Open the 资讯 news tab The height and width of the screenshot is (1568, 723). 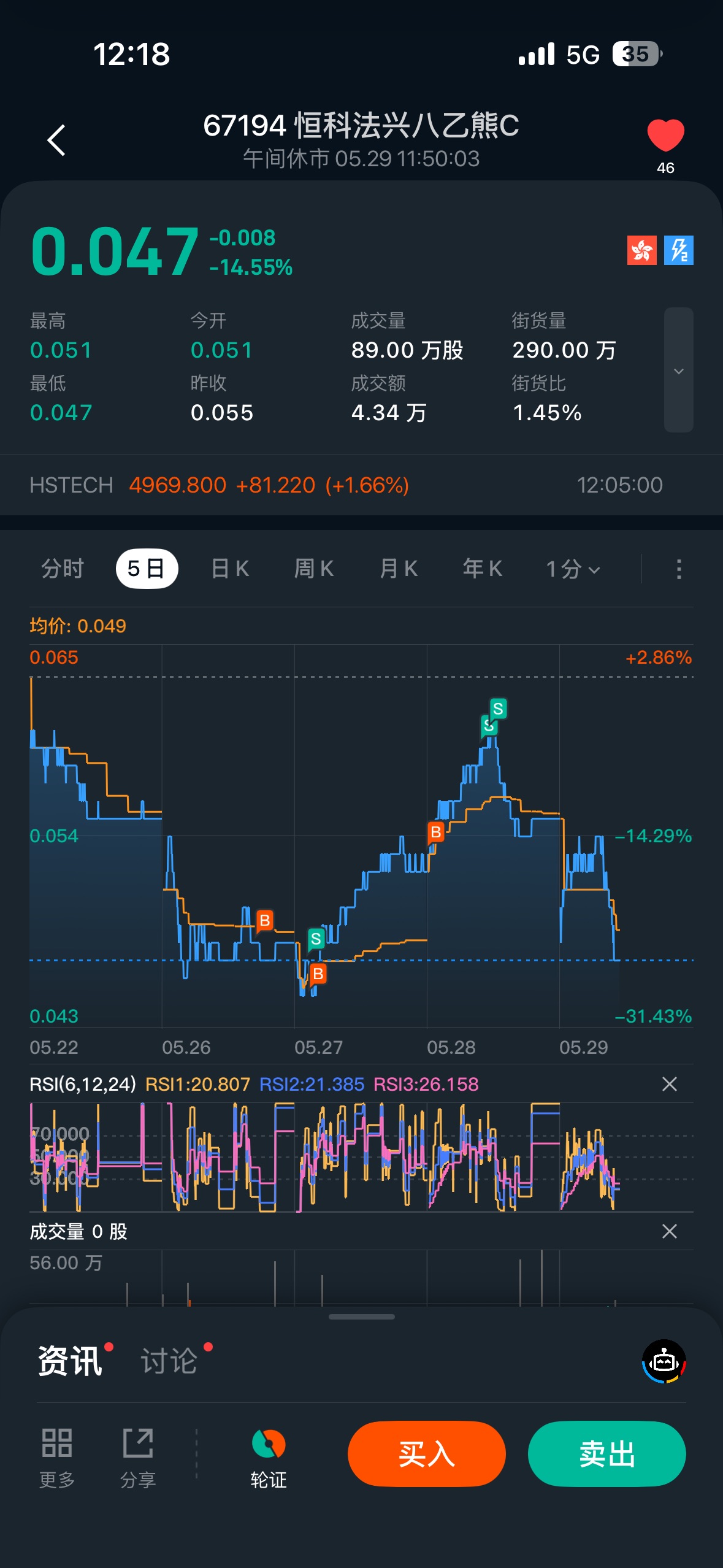point(70,1362)
